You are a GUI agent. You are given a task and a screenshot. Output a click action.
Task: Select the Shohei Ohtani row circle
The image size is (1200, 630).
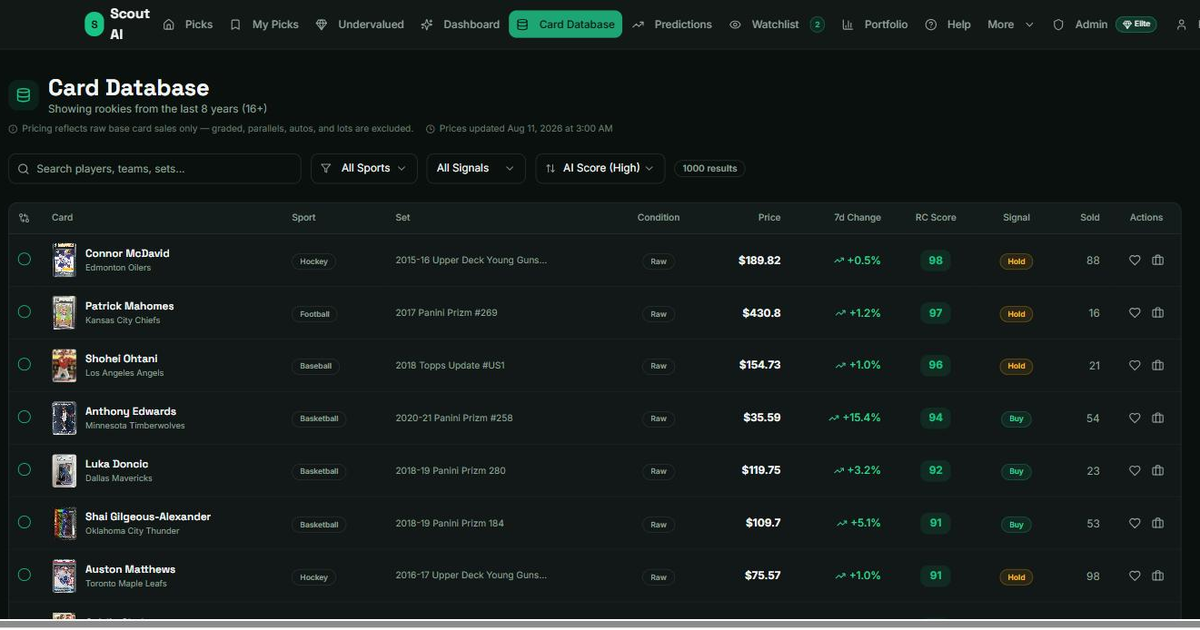24,364
